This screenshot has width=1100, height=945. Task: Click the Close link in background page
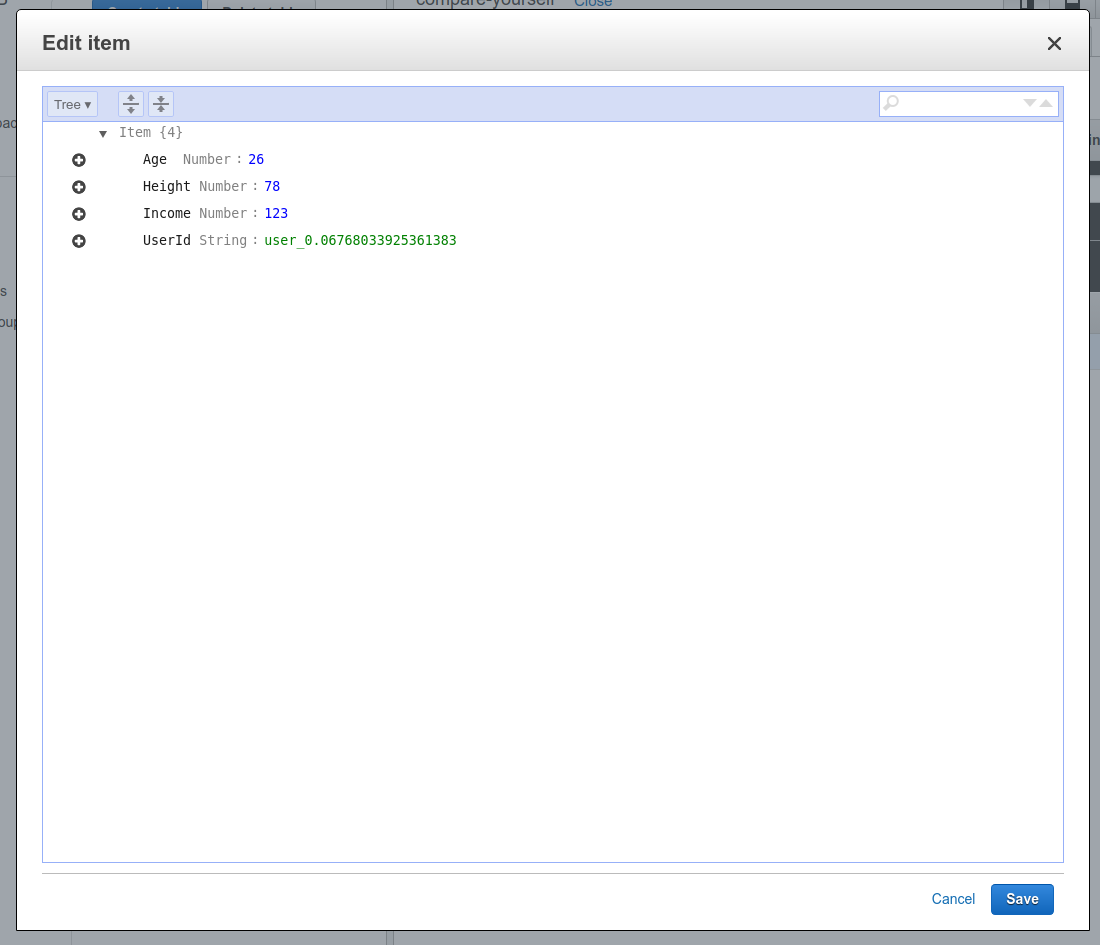[593, 4]
